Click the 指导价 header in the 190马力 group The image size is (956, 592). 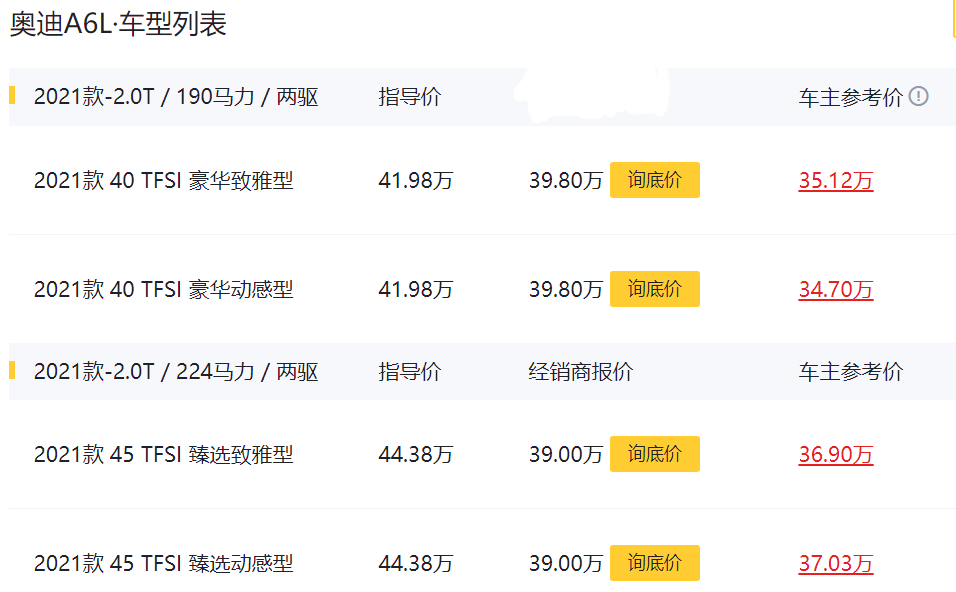[x=410, y=97]
